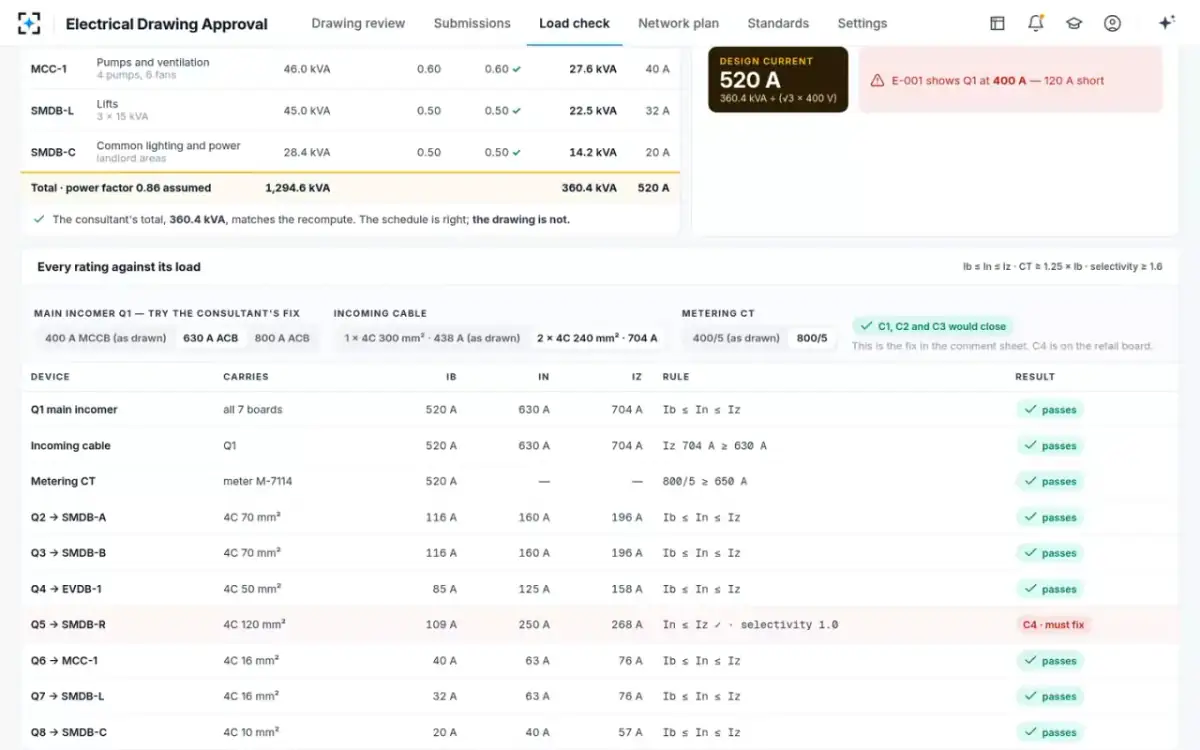Click the MCC-1 board row label
The height and width of the screenshot is (750, 1200).
[49, 69]
